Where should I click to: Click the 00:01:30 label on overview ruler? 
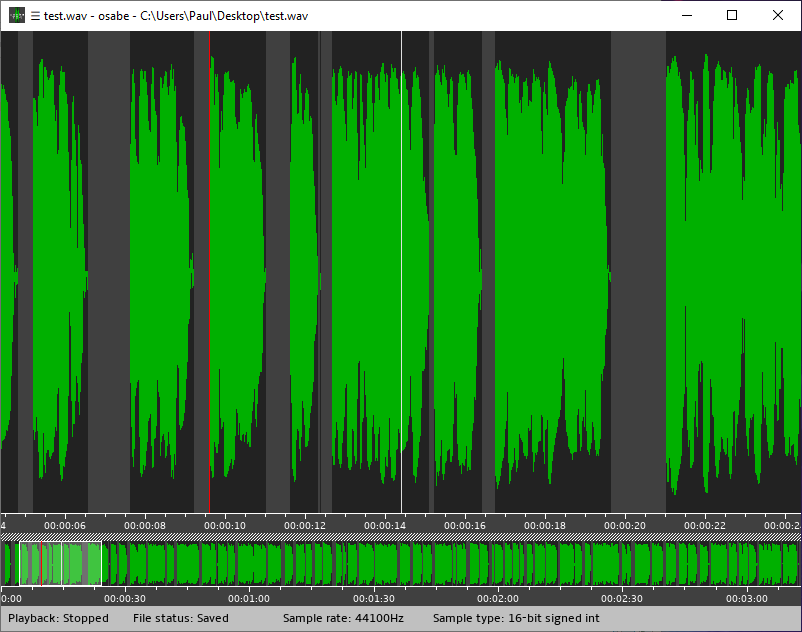373,599
